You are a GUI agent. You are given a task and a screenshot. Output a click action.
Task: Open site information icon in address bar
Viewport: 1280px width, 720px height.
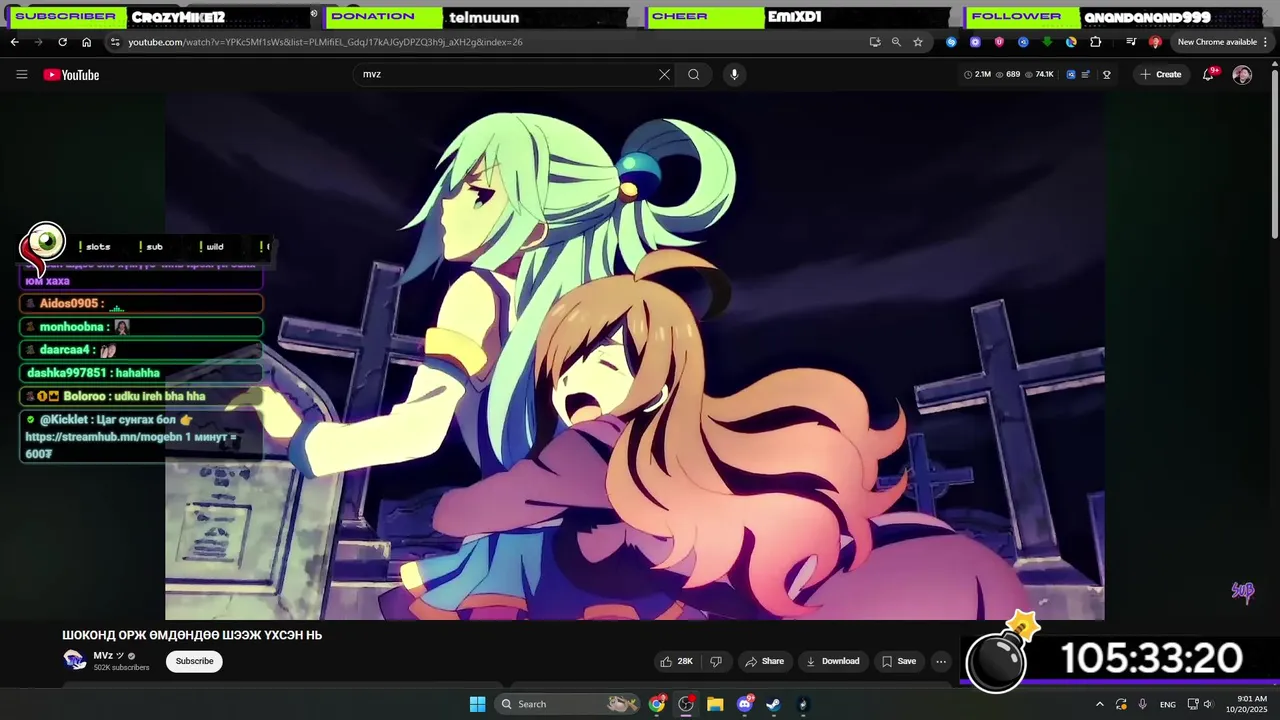[115, 42]
